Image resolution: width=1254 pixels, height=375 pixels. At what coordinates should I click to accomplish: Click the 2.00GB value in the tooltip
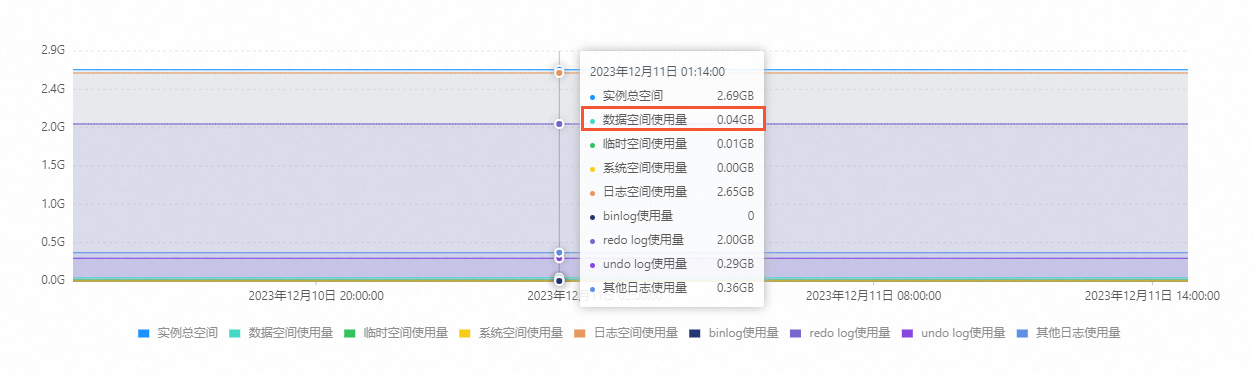(x=735, y=240)
